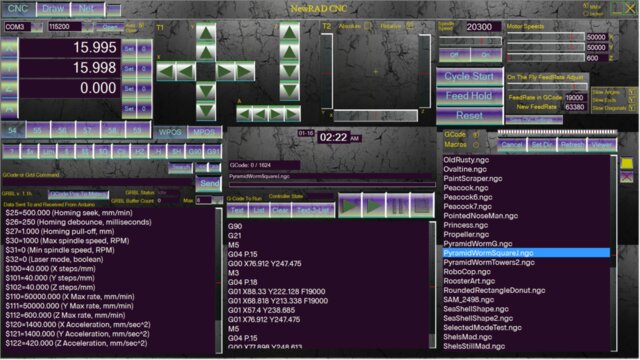
Task: Toggle the Slow Angles checkbox
Action: (632, 92)
